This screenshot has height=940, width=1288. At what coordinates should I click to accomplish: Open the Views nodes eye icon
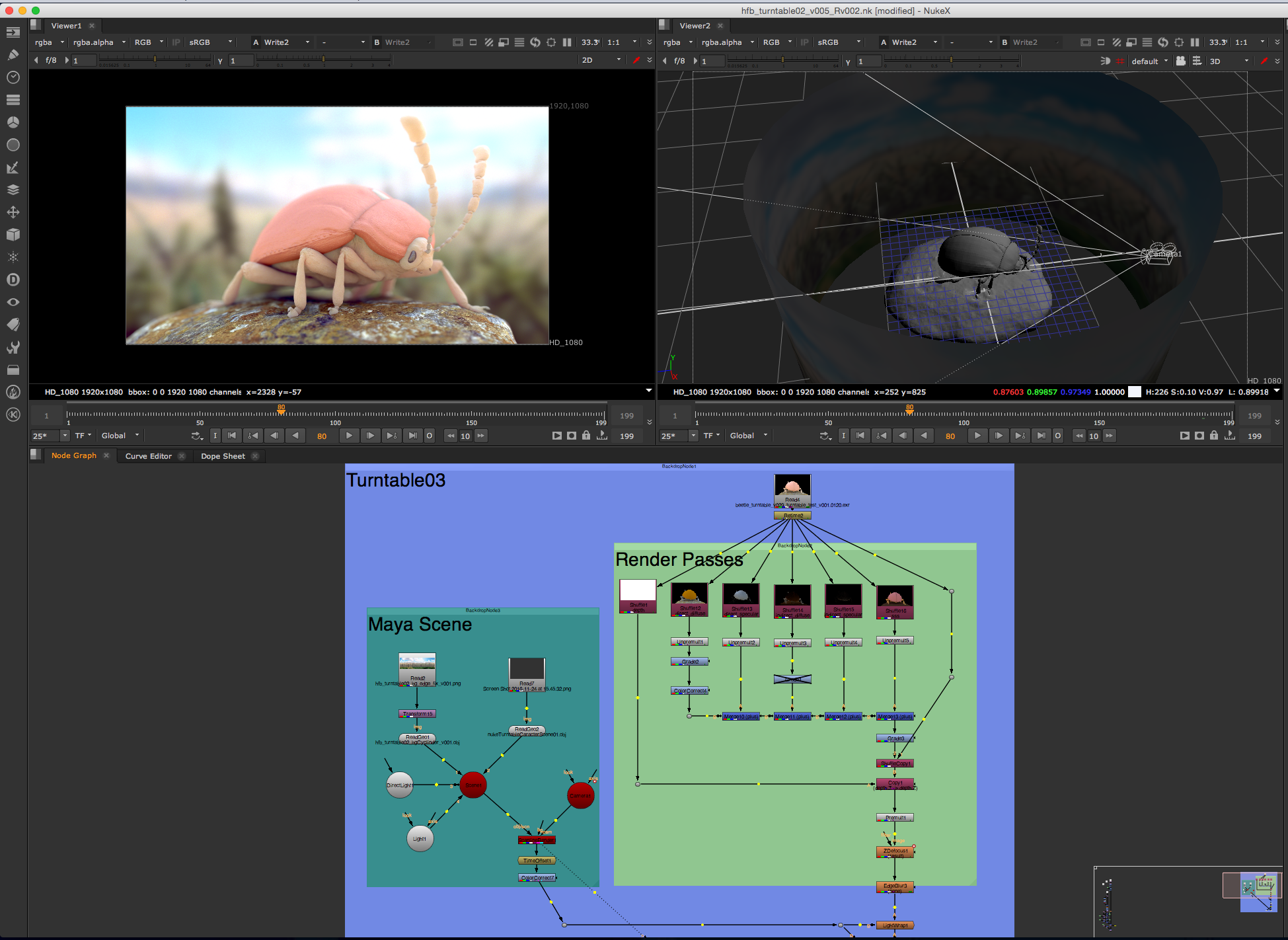click(x=13, y=302)
